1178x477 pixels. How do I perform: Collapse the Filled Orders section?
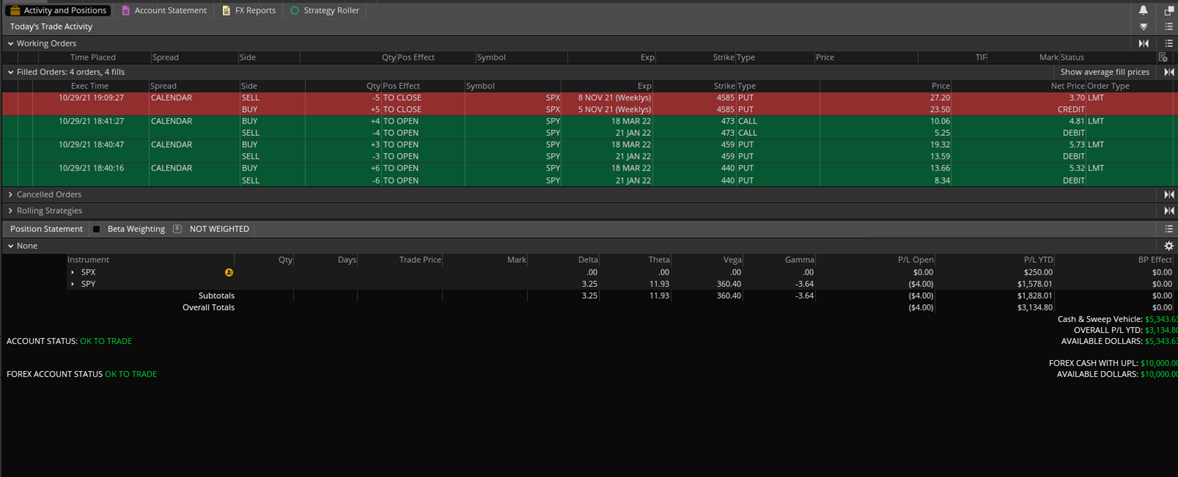[x=11, y=72]
